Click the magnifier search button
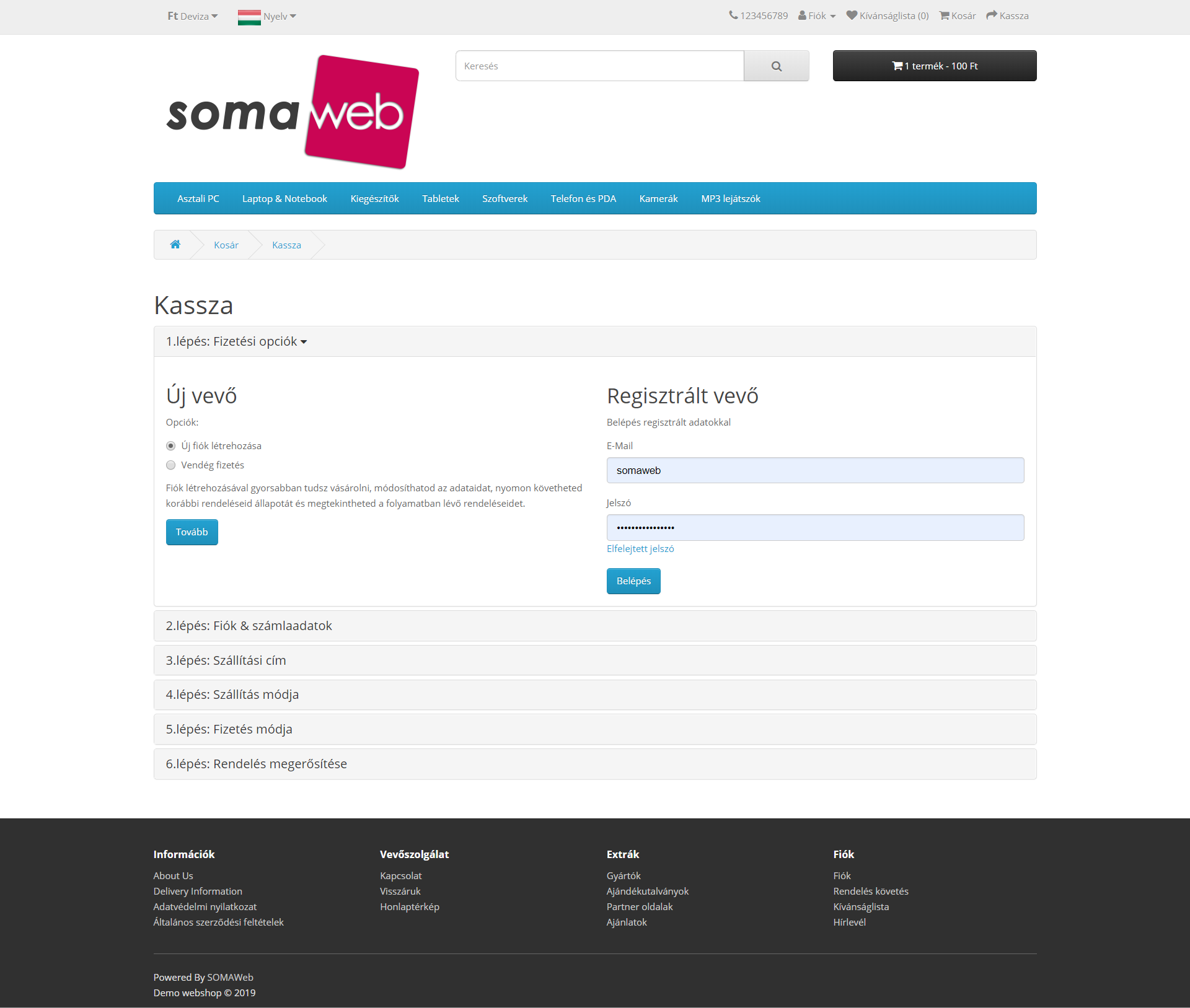This screenshot has width=1190, height=1008. tap(776, 66)
